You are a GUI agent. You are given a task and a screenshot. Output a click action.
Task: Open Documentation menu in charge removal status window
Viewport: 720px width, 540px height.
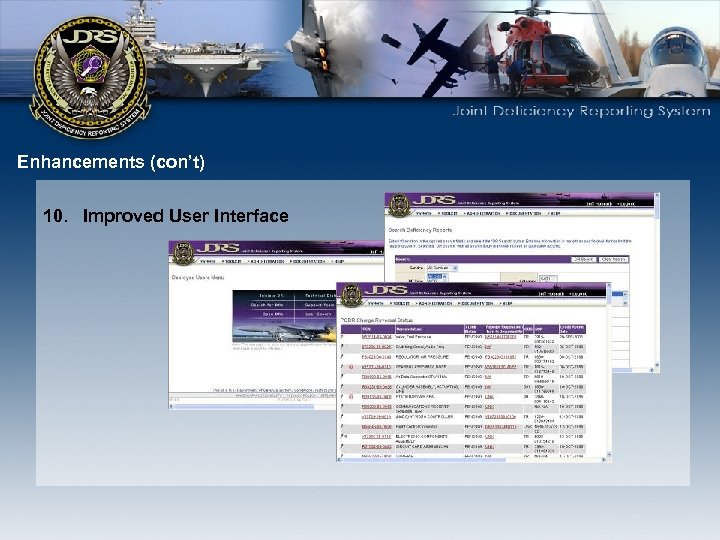[x=475, y=304]
